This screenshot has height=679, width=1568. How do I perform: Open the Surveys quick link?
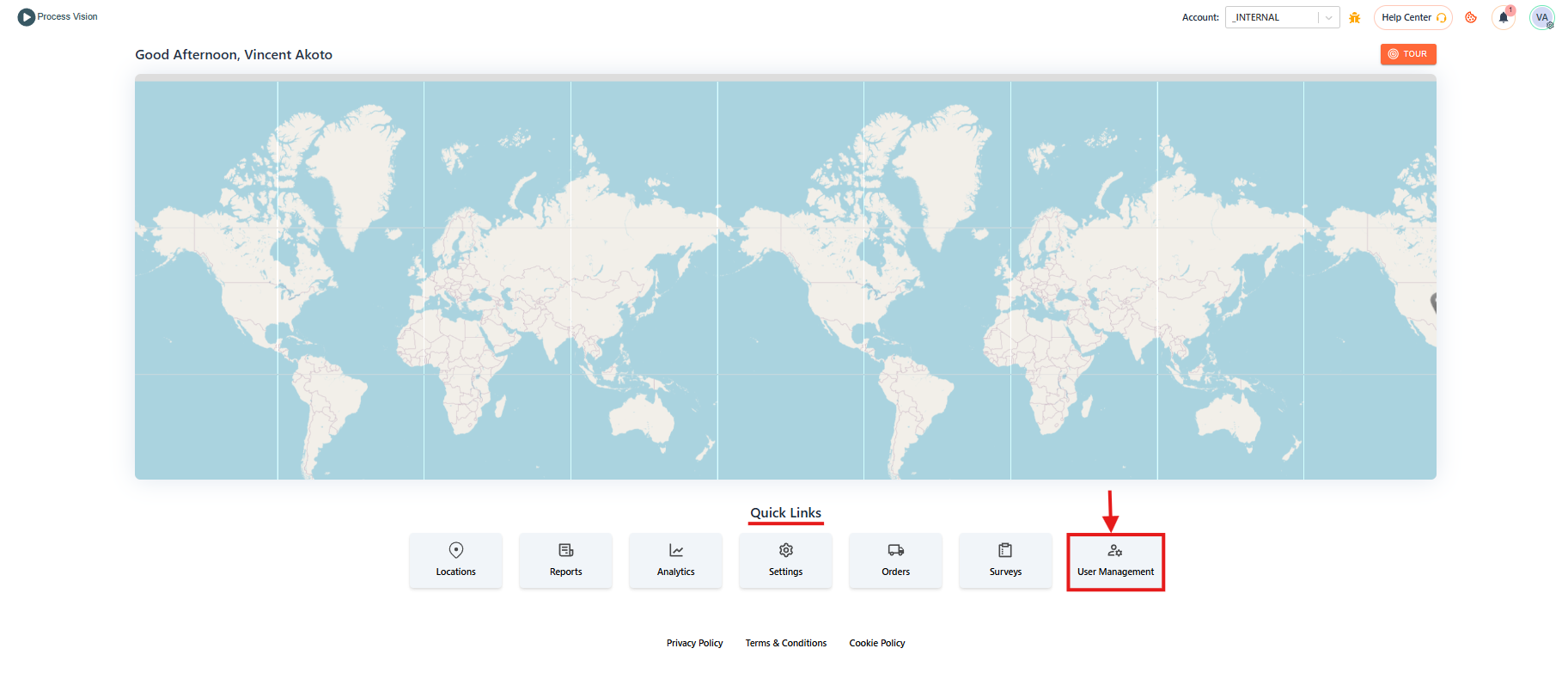[1005, 560]
